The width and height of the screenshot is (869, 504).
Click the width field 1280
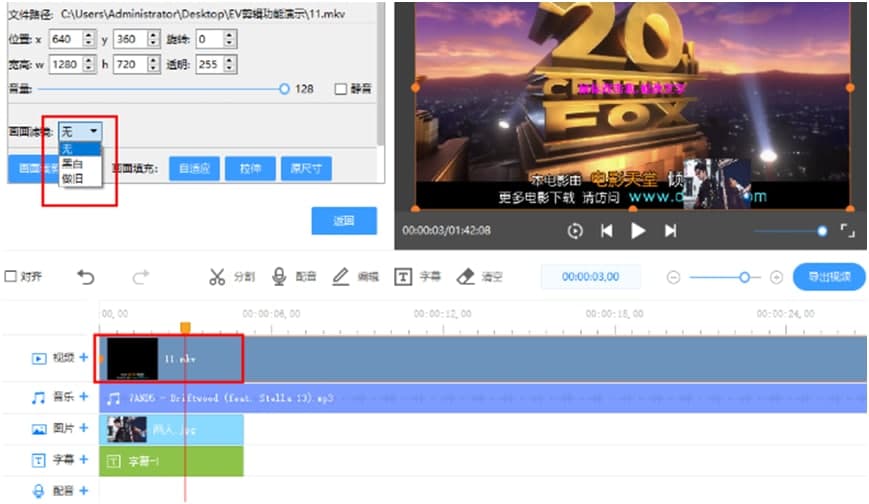pos(65,64)
